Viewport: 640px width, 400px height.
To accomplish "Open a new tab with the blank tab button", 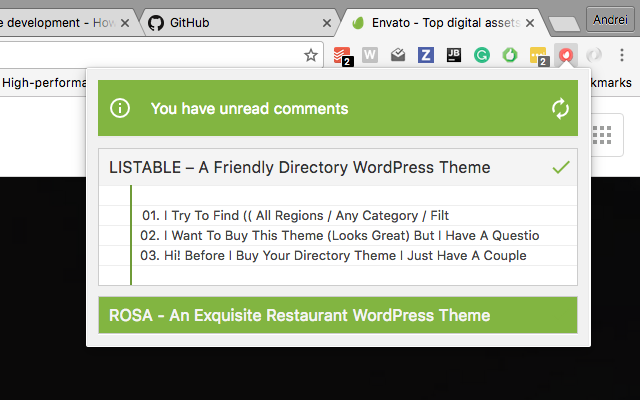I will pos(564,24).
